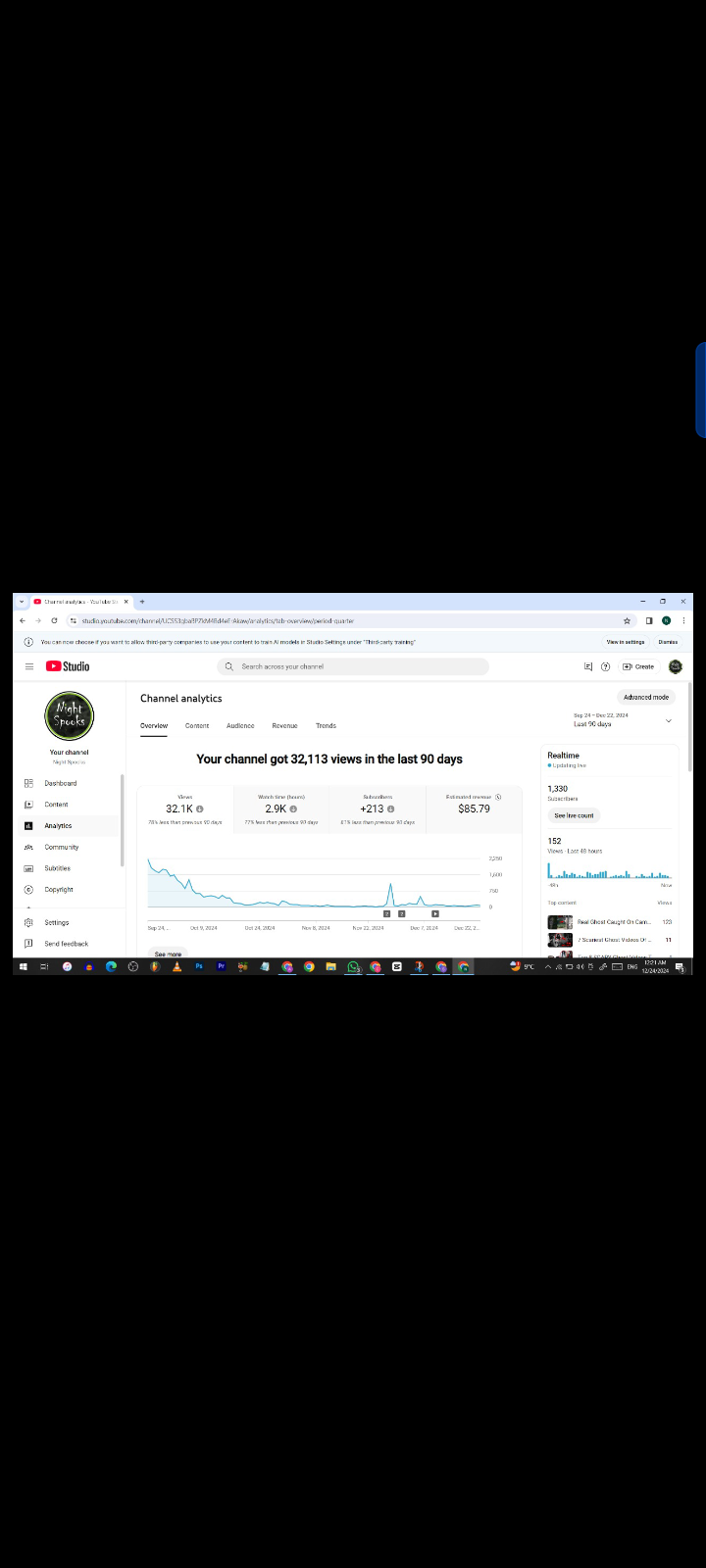Open the 7 Scariest Ghost Videos thumbnail

(x=560, y=940)
